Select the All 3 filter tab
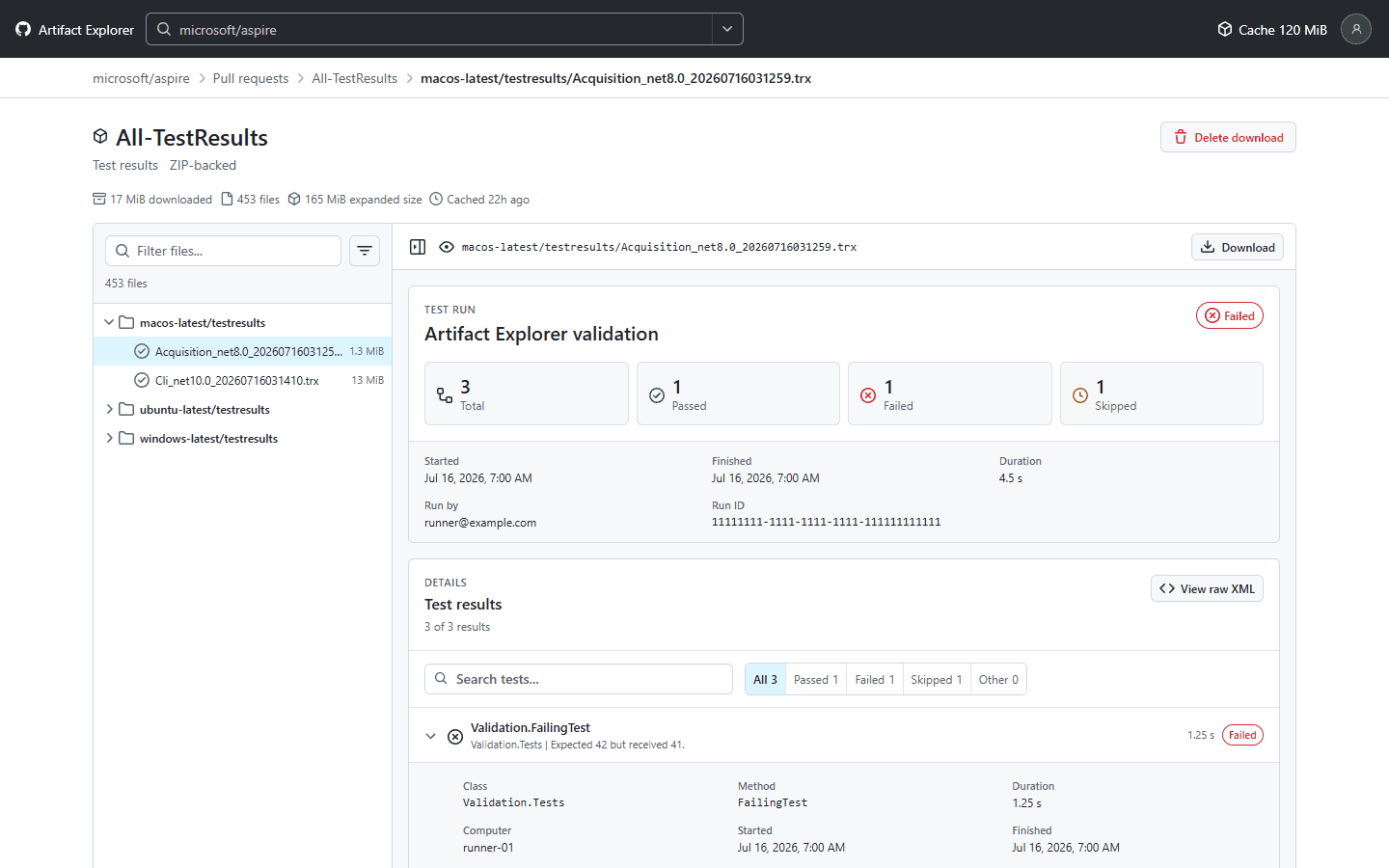 tap(765, 679)
